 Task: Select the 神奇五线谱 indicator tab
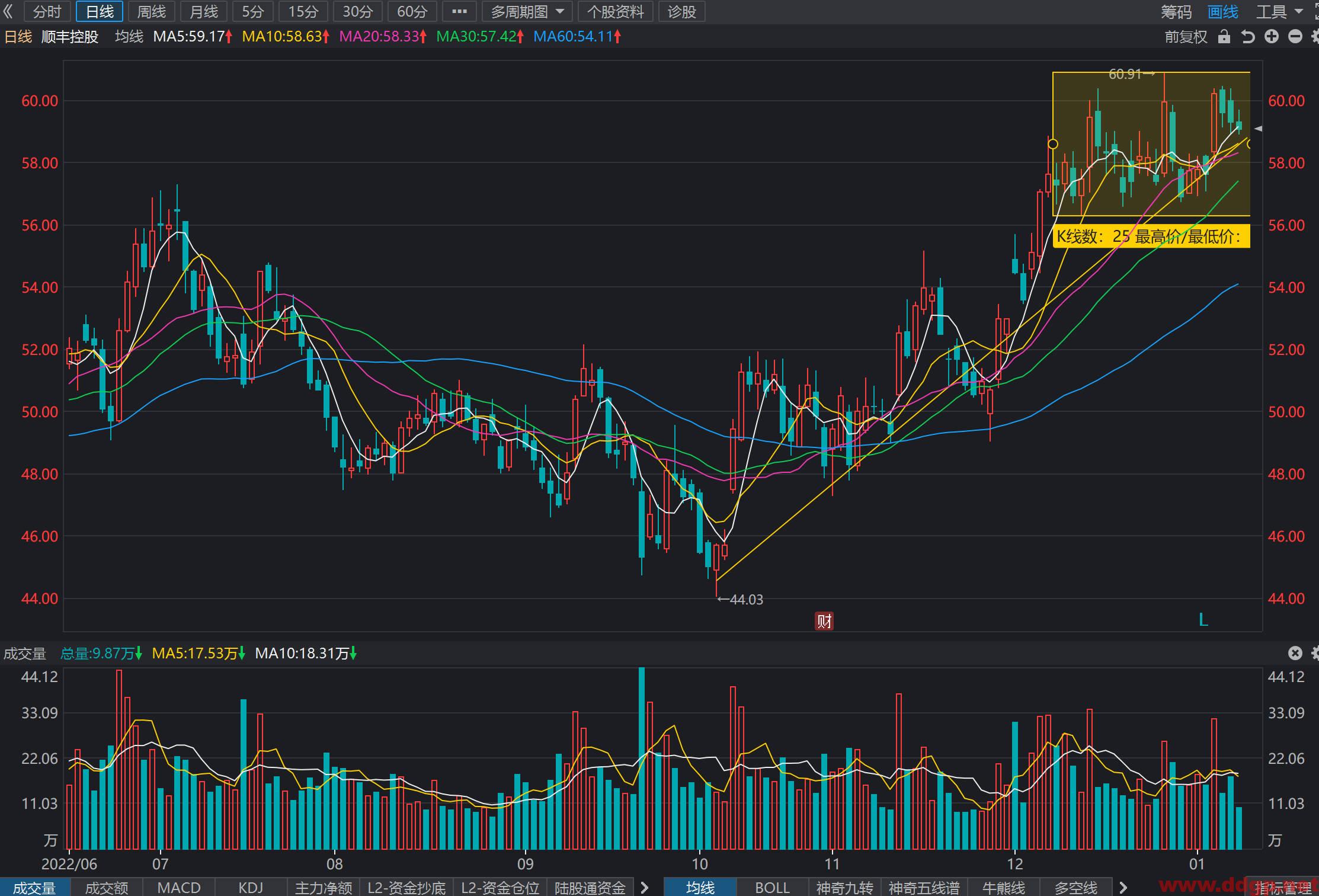pyautogui.click(x=924, y=887)
